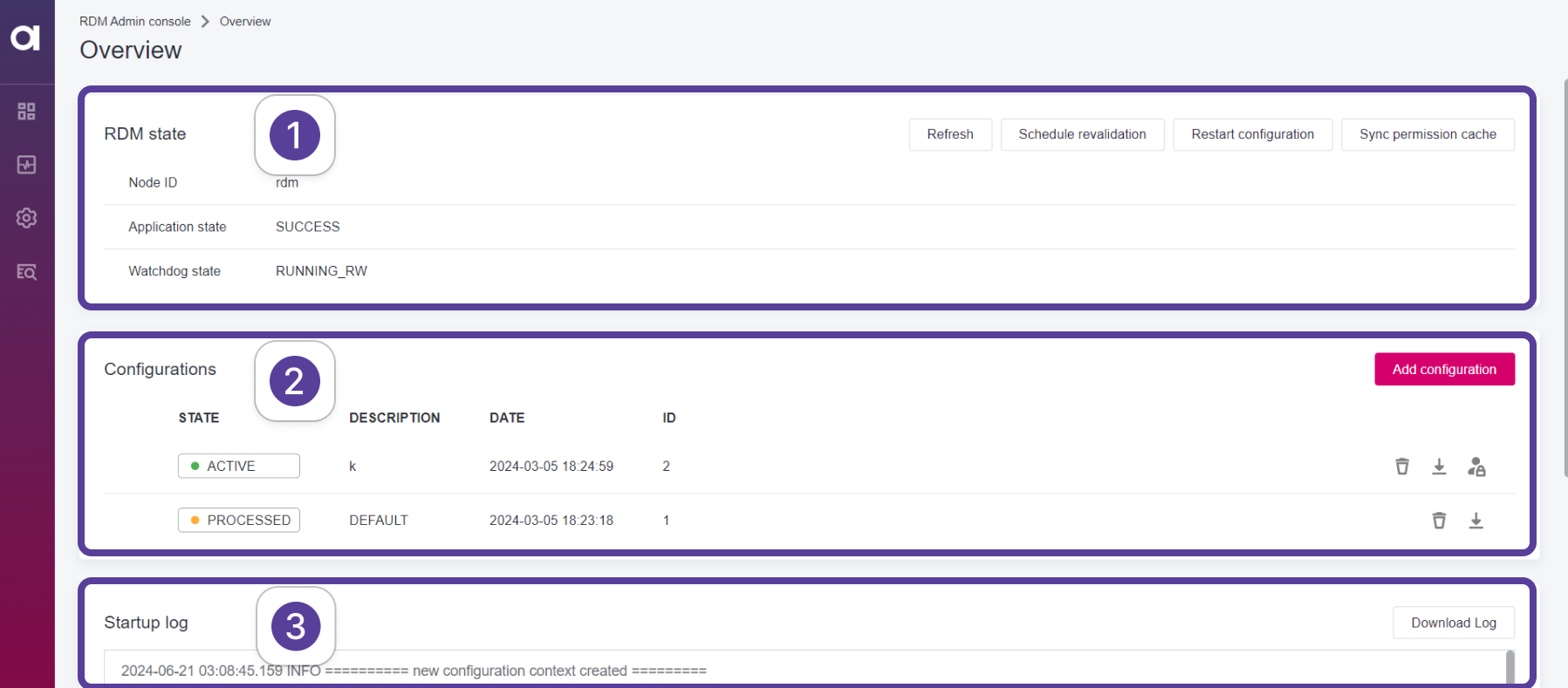Download the ACTIVE configuration with ID 2
The height and width of the screenshot is (688, 1568).
pyautogui.click(x=1439, y=467)
